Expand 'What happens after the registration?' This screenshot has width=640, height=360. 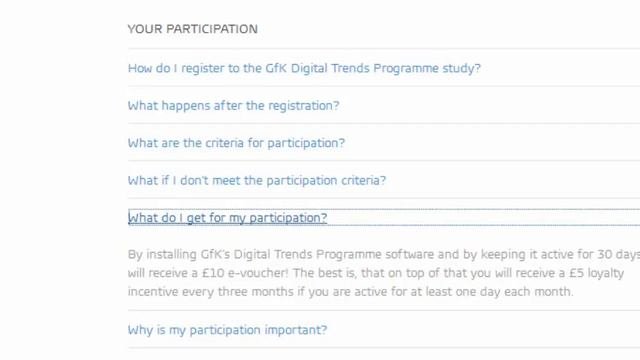coord(233,106)
